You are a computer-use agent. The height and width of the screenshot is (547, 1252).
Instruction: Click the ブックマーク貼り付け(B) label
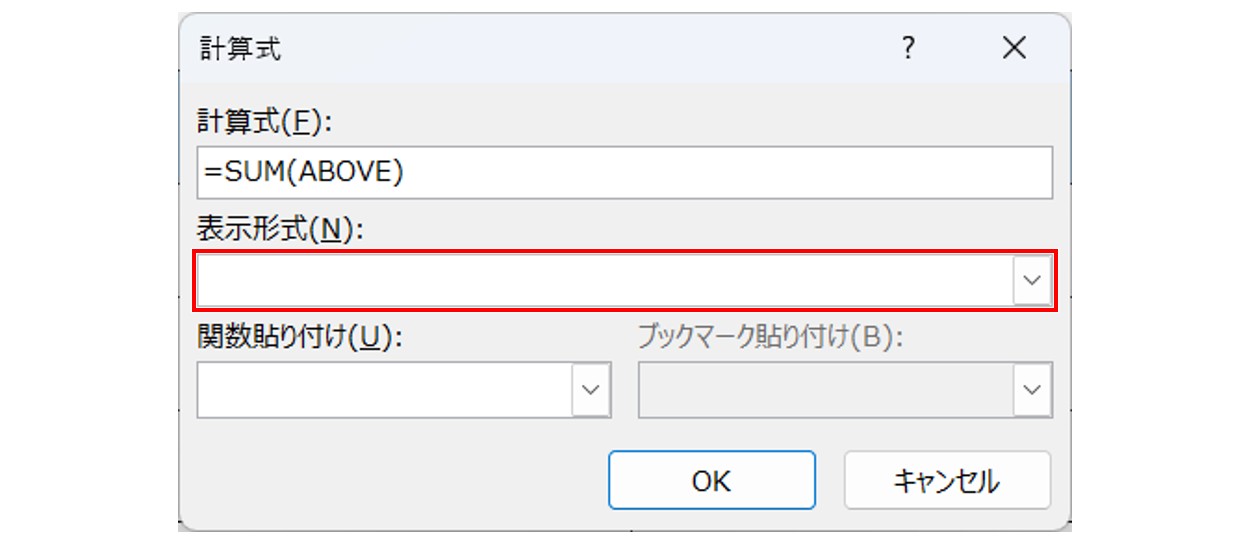click(770, 336)
